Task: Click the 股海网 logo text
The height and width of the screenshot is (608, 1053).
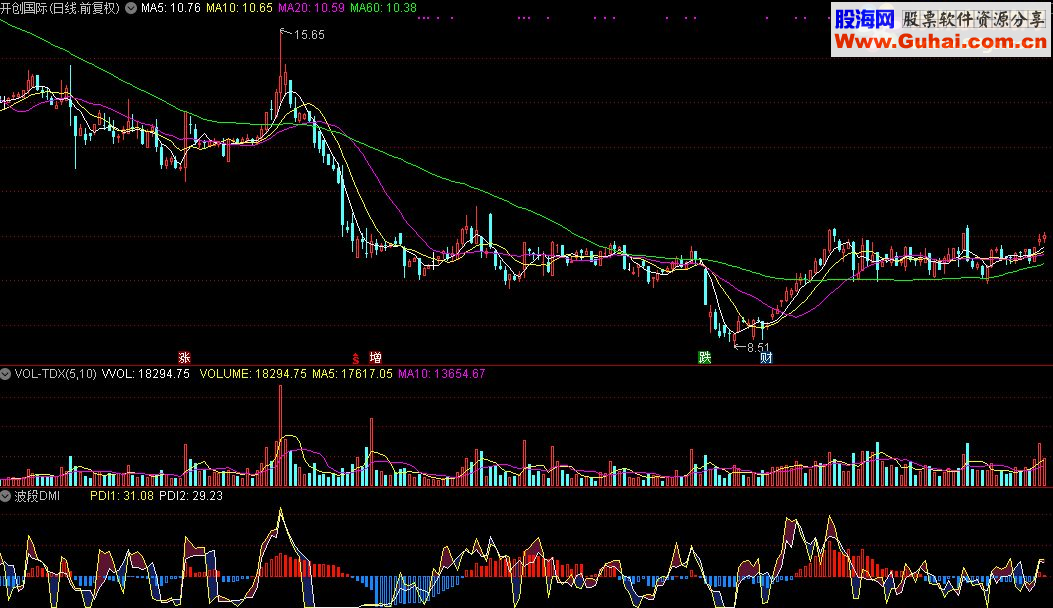Action: (864, 19)
